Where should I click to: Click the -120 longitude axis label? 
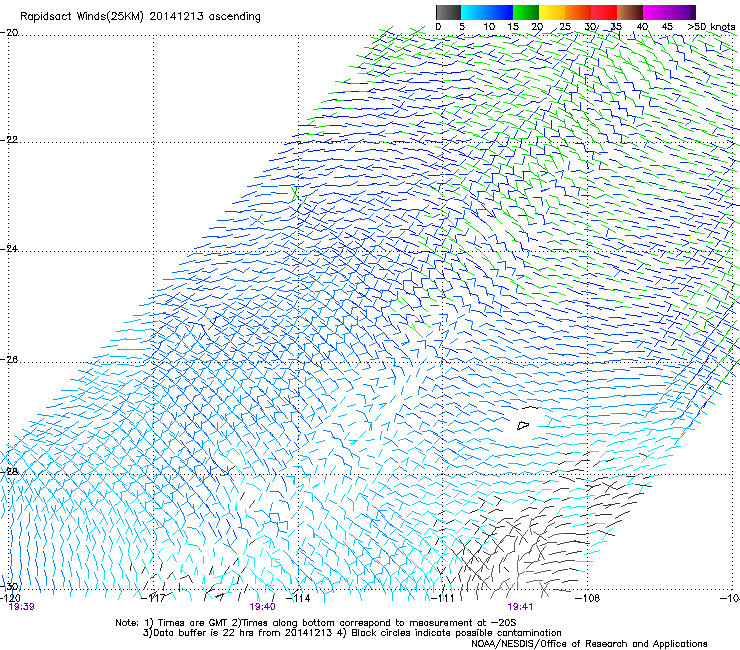point(10,598)
